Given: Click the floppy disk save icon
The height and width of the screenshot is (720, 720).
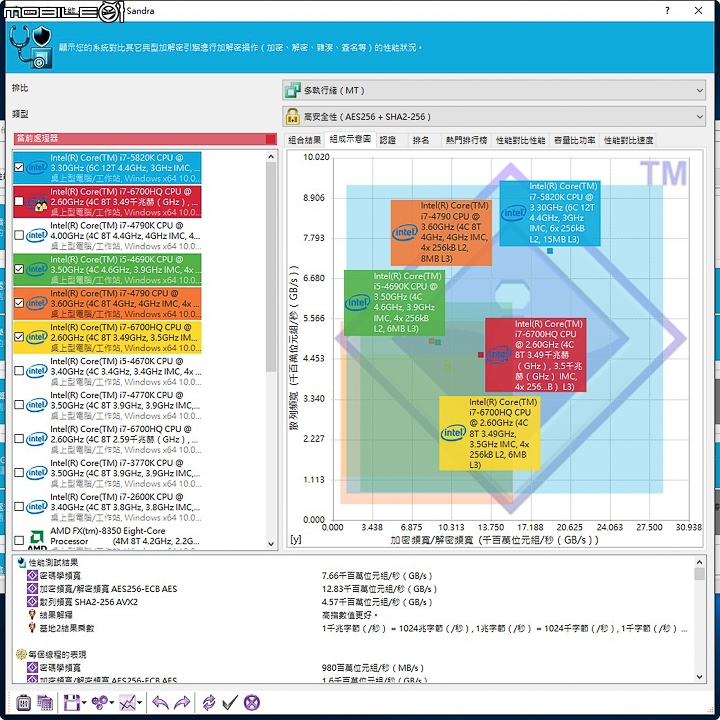Looking at the screenshot, I should click(x=72, y=703).
